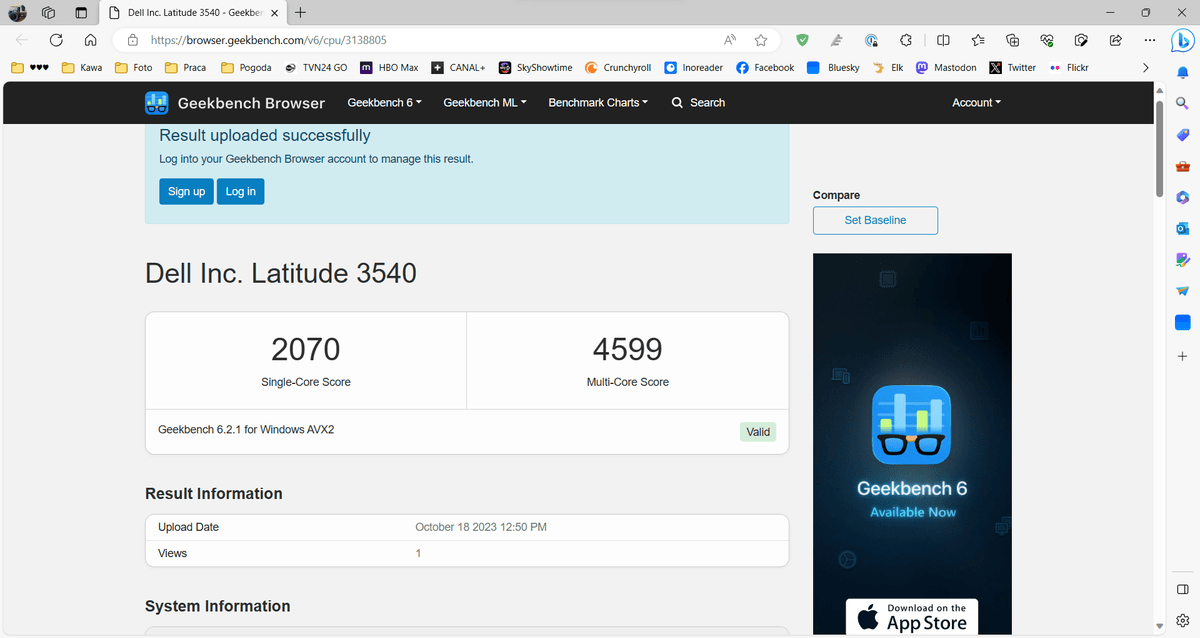Expand the Geekbench 6 dropdown menu
The height and width of the screenshot is (638, 1200).
(384, 103)
